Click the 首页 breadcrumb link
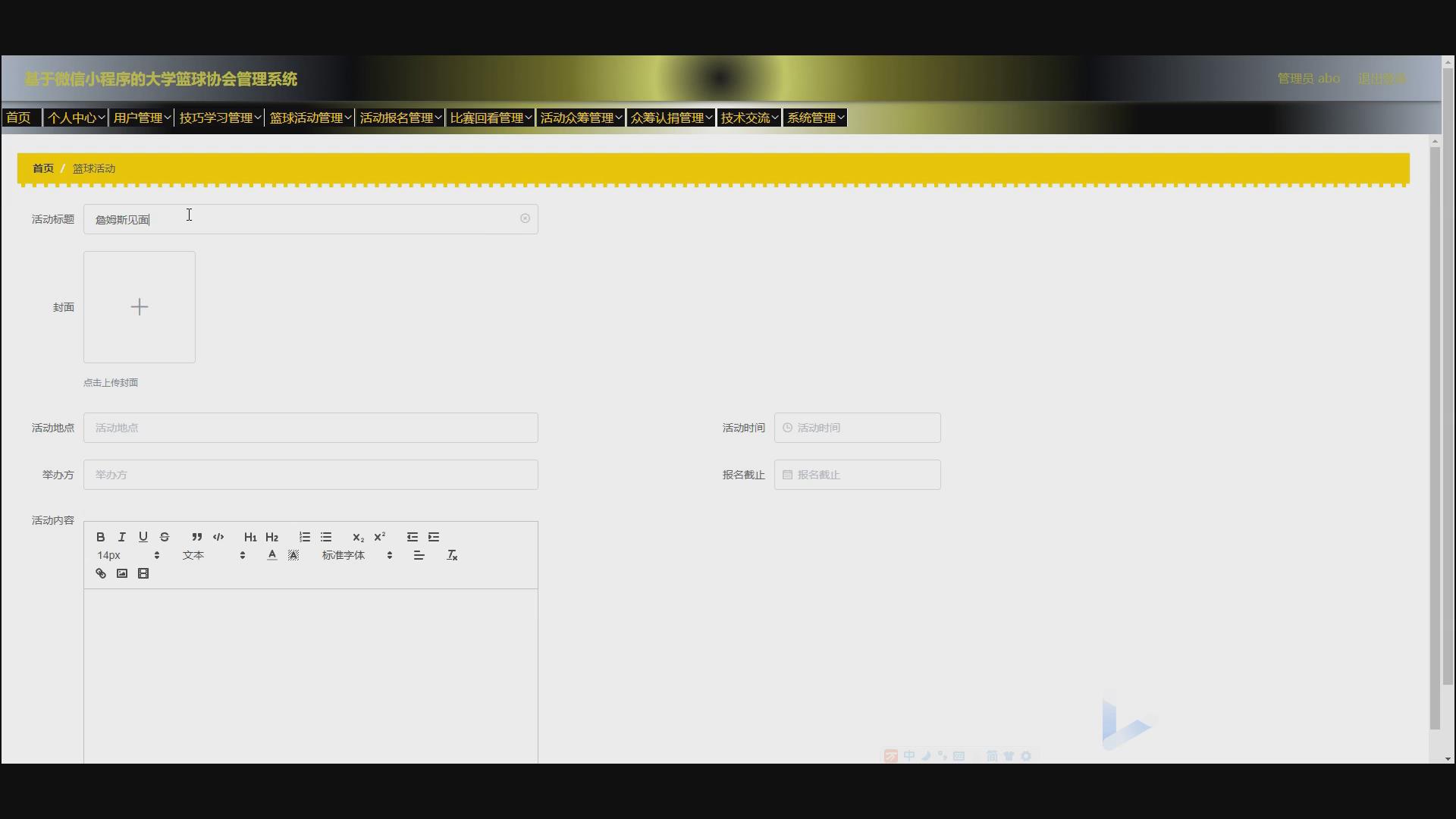1456x819 pixels. point(43,168)
